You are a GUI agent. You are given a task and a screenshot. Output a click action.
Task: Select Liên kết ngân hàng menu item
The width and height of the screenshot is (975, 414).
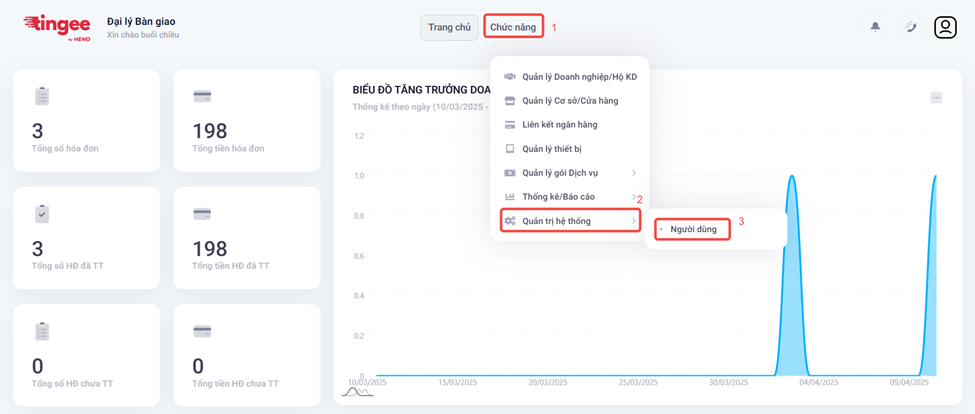click(x=559, y=125)
